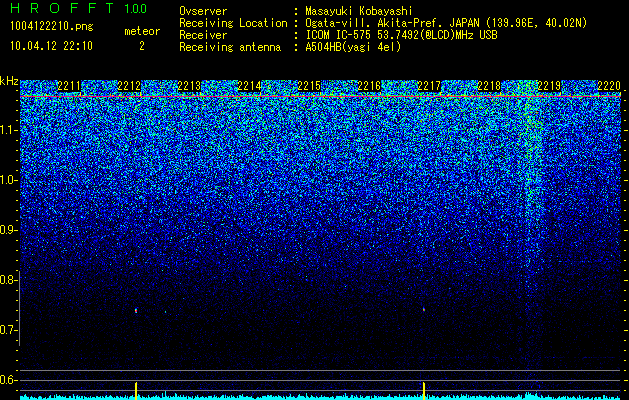Click the Receiver value ICOM IC-575
The height and width of the screenshot is (400, 629).
pos(340,35)
